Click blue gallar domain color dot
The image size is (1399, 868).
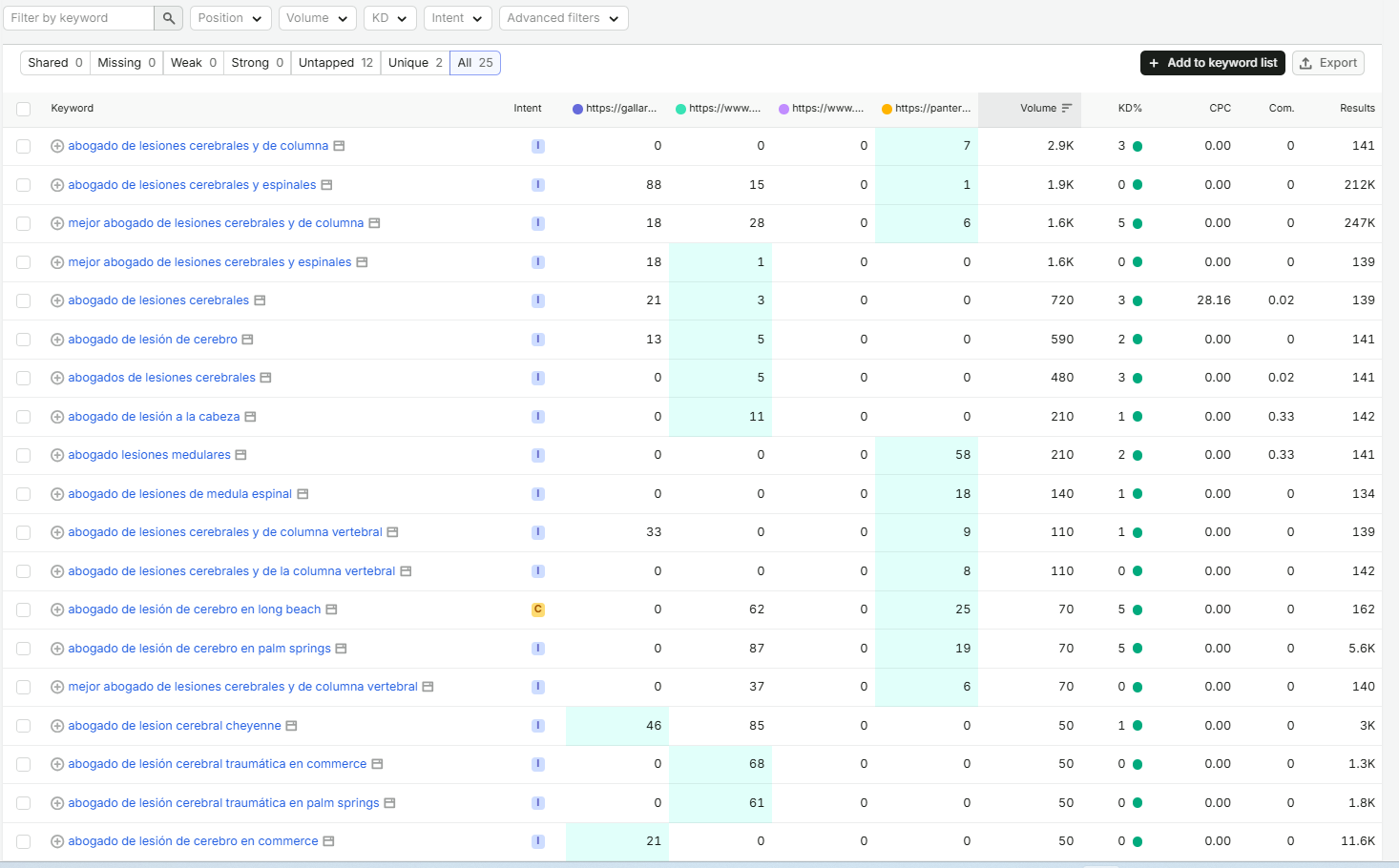[577, 109]
